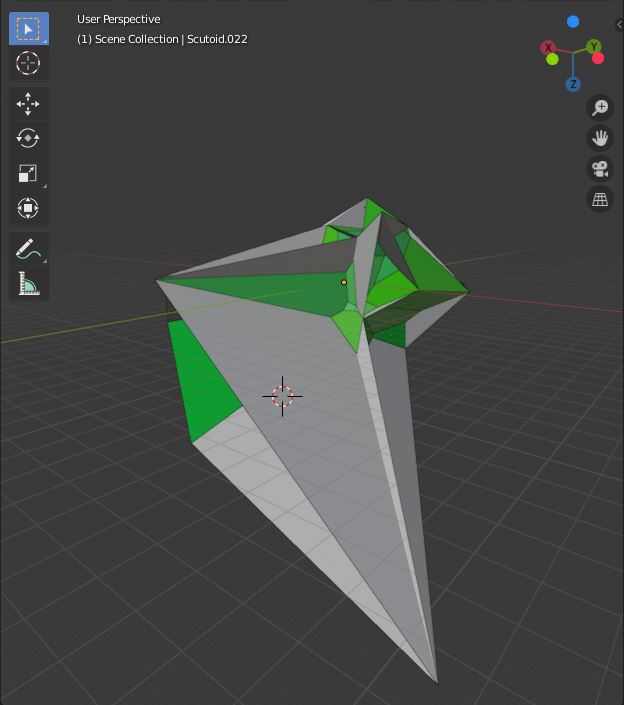Click the red X axis gizmo label
624x705 pixels.
coord(548,47)
